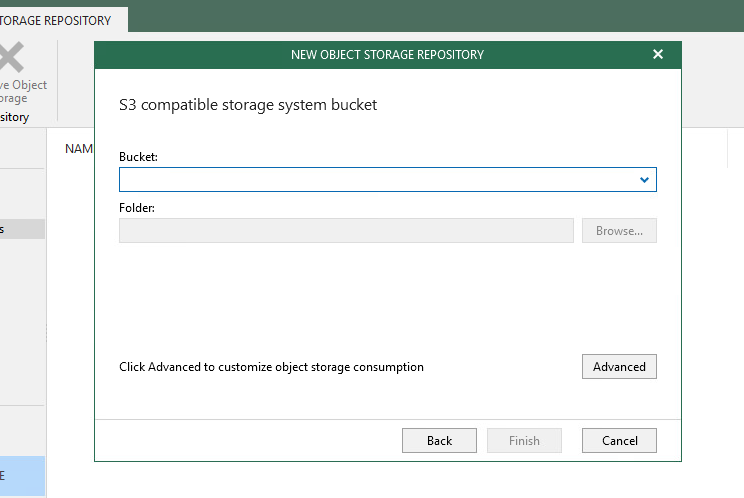
Task: Close the New Object Storage Repository dialog
Action: (658, 54)
